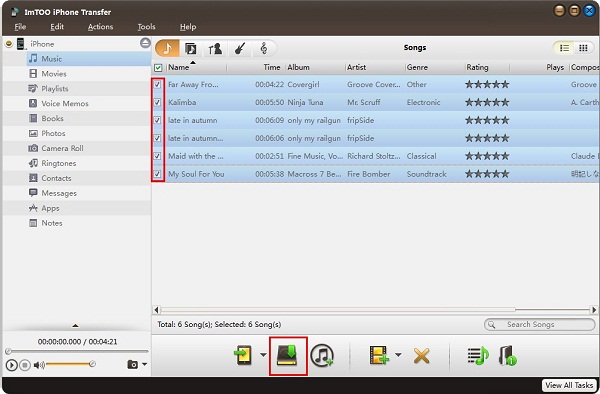The width and height of the screenshot is (600, 394).
Task: Uncheck the 00:06:09 late in autumn checkbox
Action: (157, 120)
